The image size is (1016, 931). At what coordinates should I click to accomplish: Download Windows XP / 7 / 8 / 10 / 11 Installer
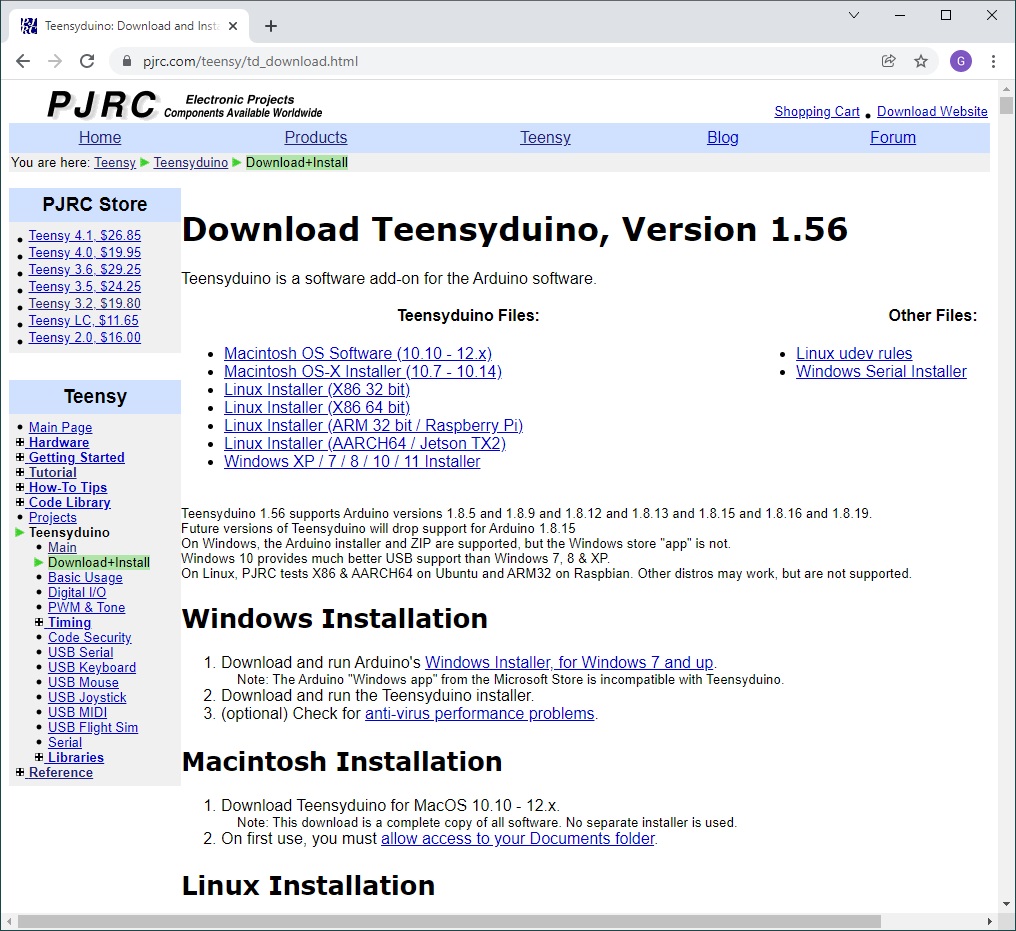click(x=352, y=461)
